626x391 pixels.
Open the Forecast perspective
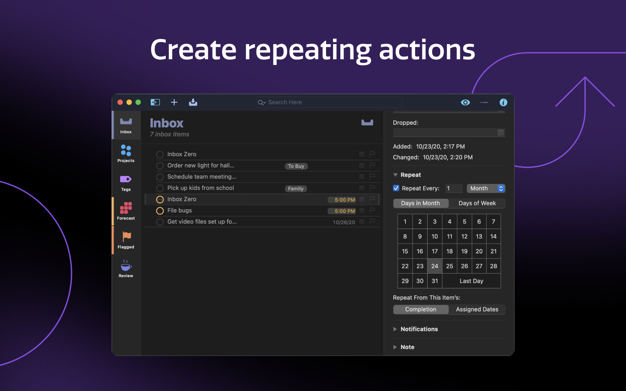(126, 211)
